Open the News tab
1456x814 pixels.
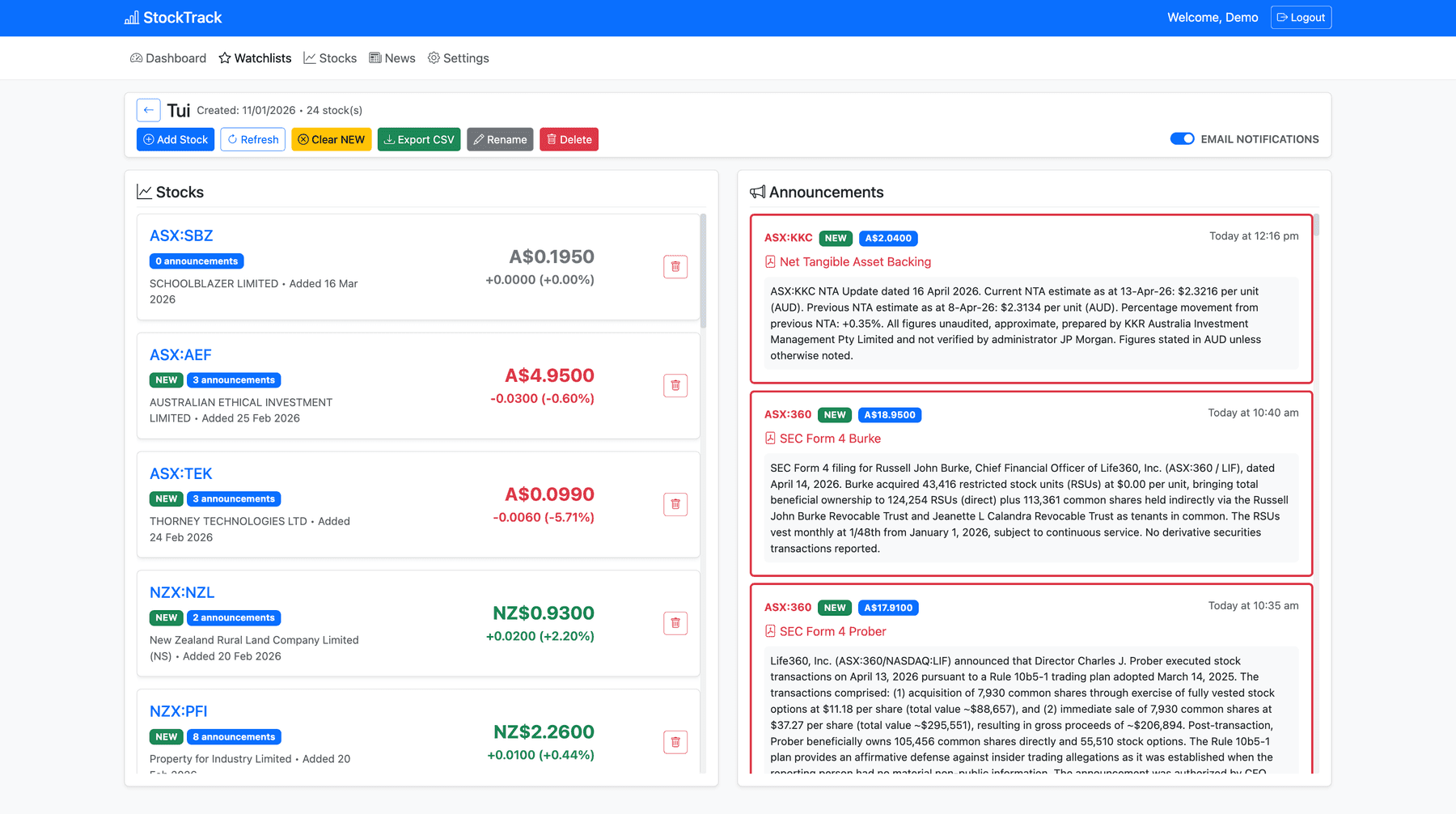tap(392, 58)
